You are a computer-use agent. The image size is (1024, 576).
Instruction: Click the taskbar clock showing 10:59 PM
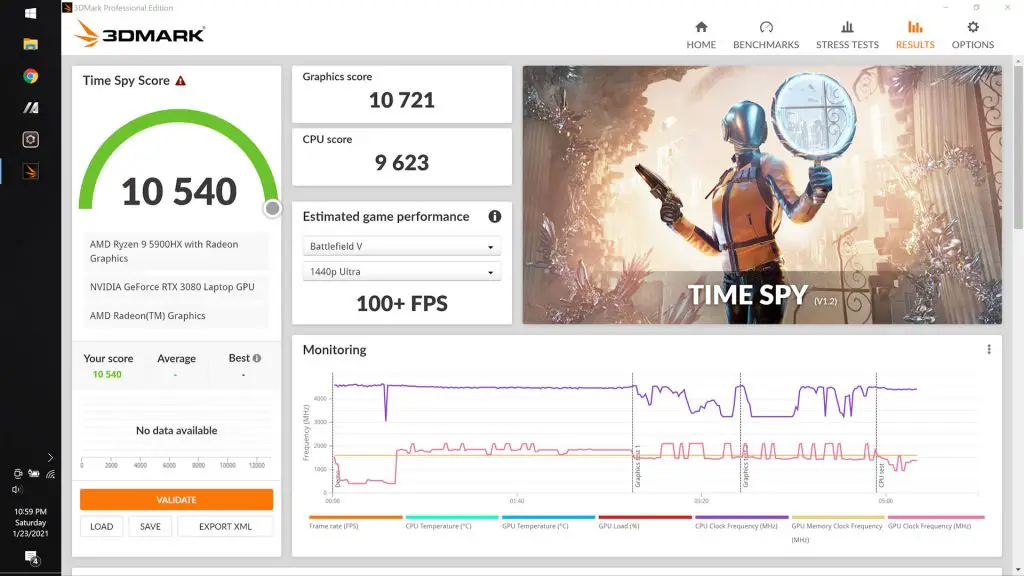(x=30, y=522)
